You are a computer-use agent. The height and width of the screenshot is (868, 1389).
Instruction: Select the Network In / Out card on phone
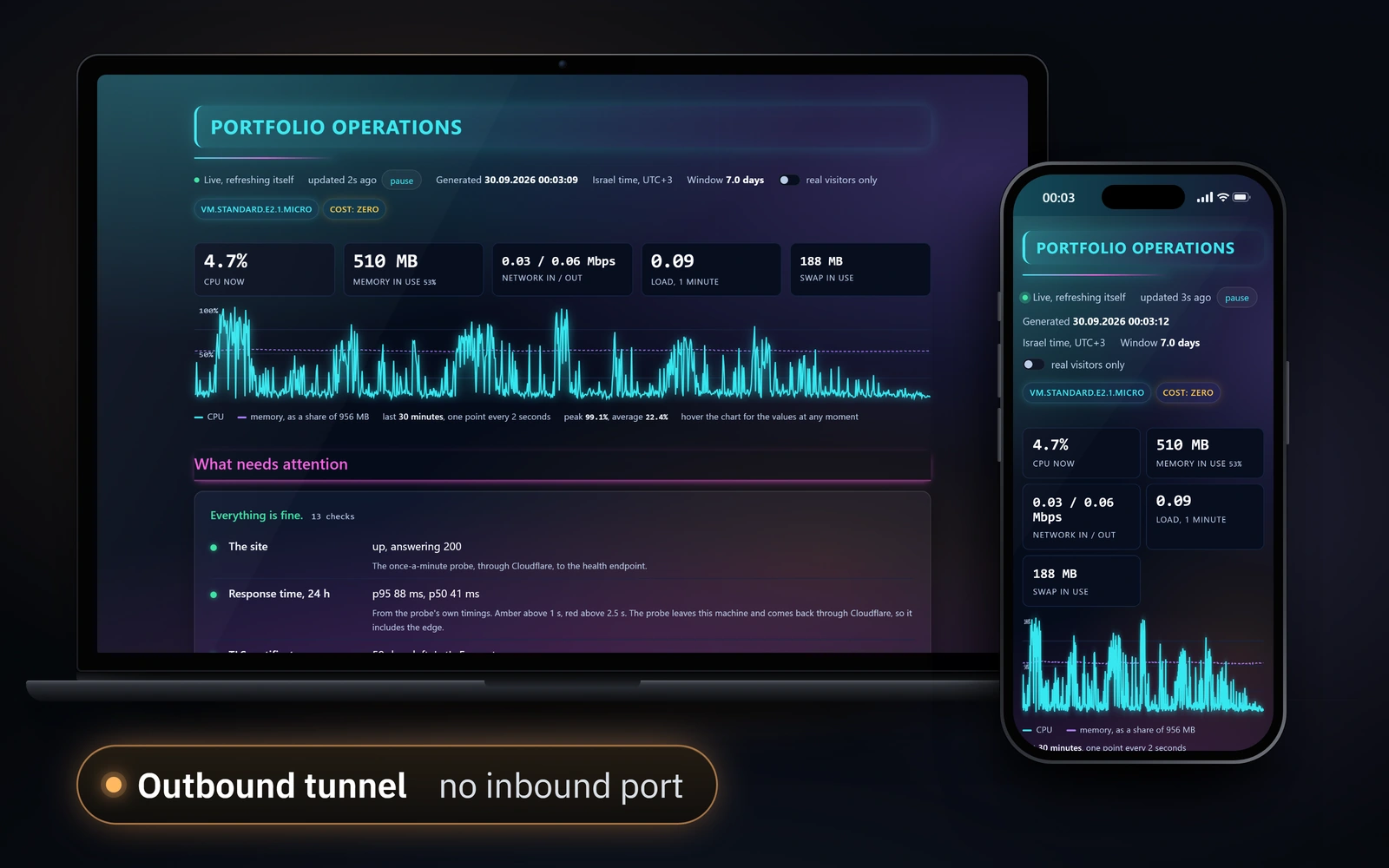(x=1081, y=516)
